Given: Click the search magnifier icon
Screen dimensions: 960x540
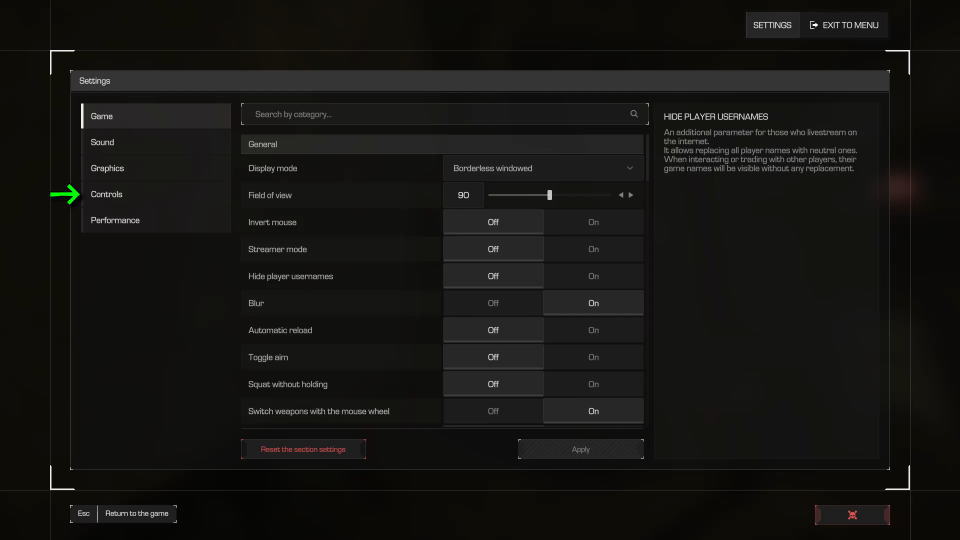Looking at the screenshot, I should [634, 114].
